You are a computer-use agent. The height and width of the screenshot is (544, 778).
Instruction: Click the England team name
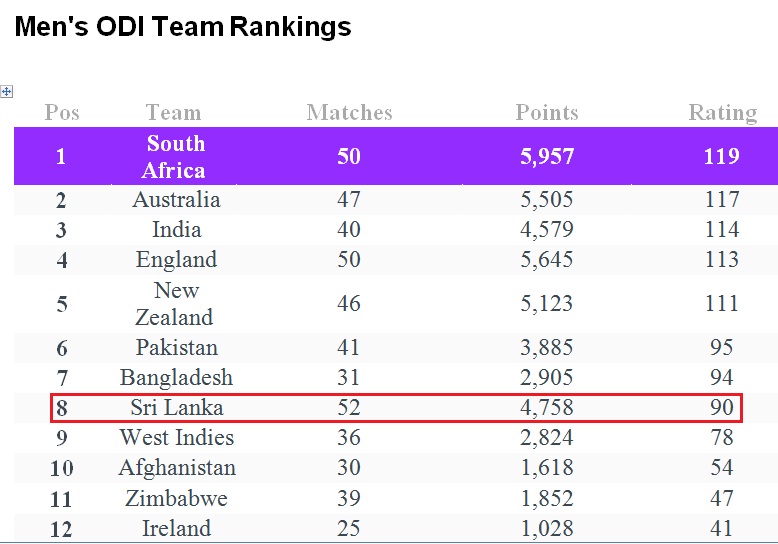(177, 260)
